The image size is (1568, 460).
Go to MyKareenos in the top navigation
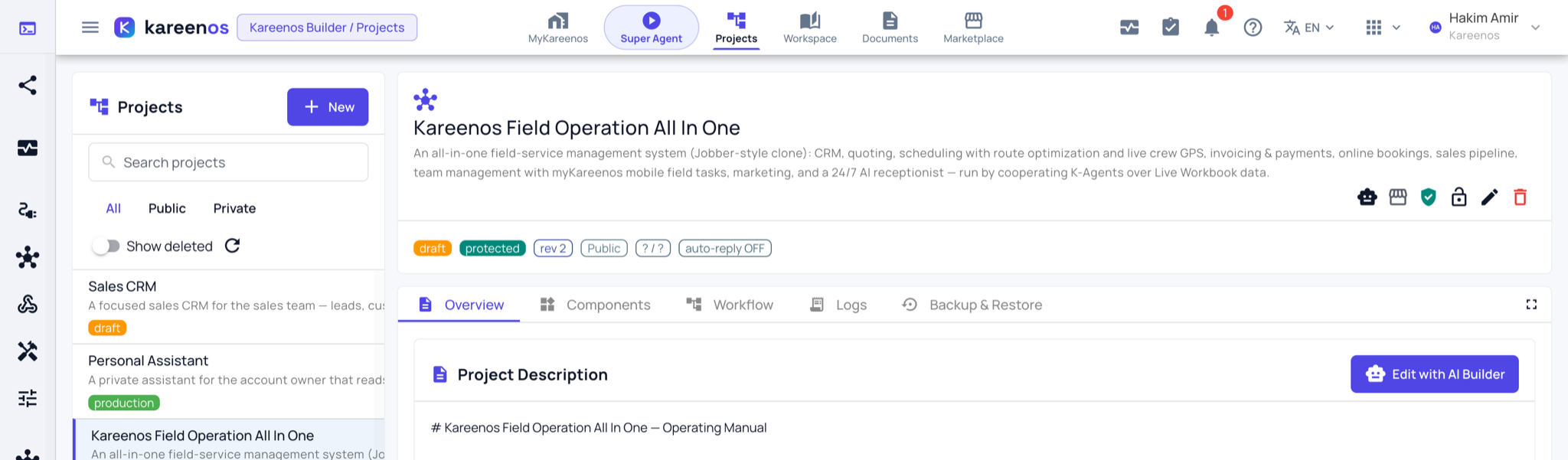tap(558, 28)
